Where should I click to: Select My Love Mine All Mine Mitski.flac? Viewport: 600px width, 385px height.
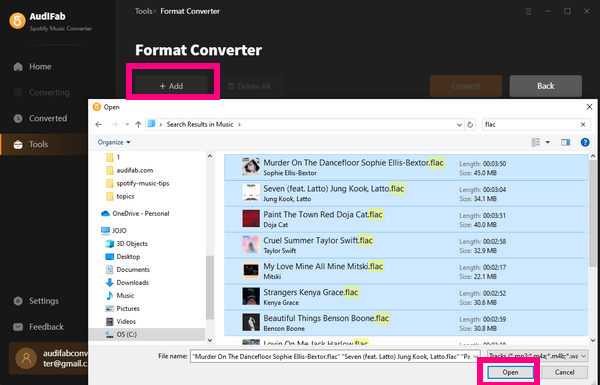406,271
